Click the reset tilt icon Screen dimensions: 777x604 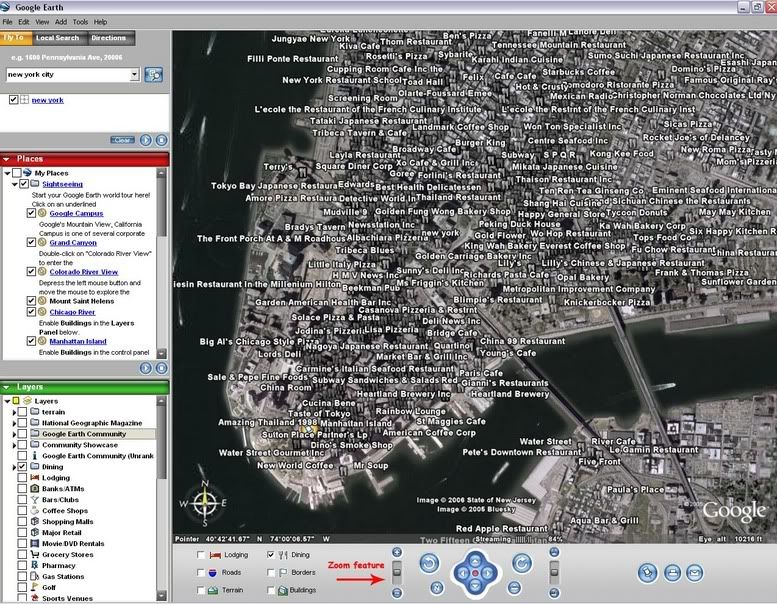(514, 588)
